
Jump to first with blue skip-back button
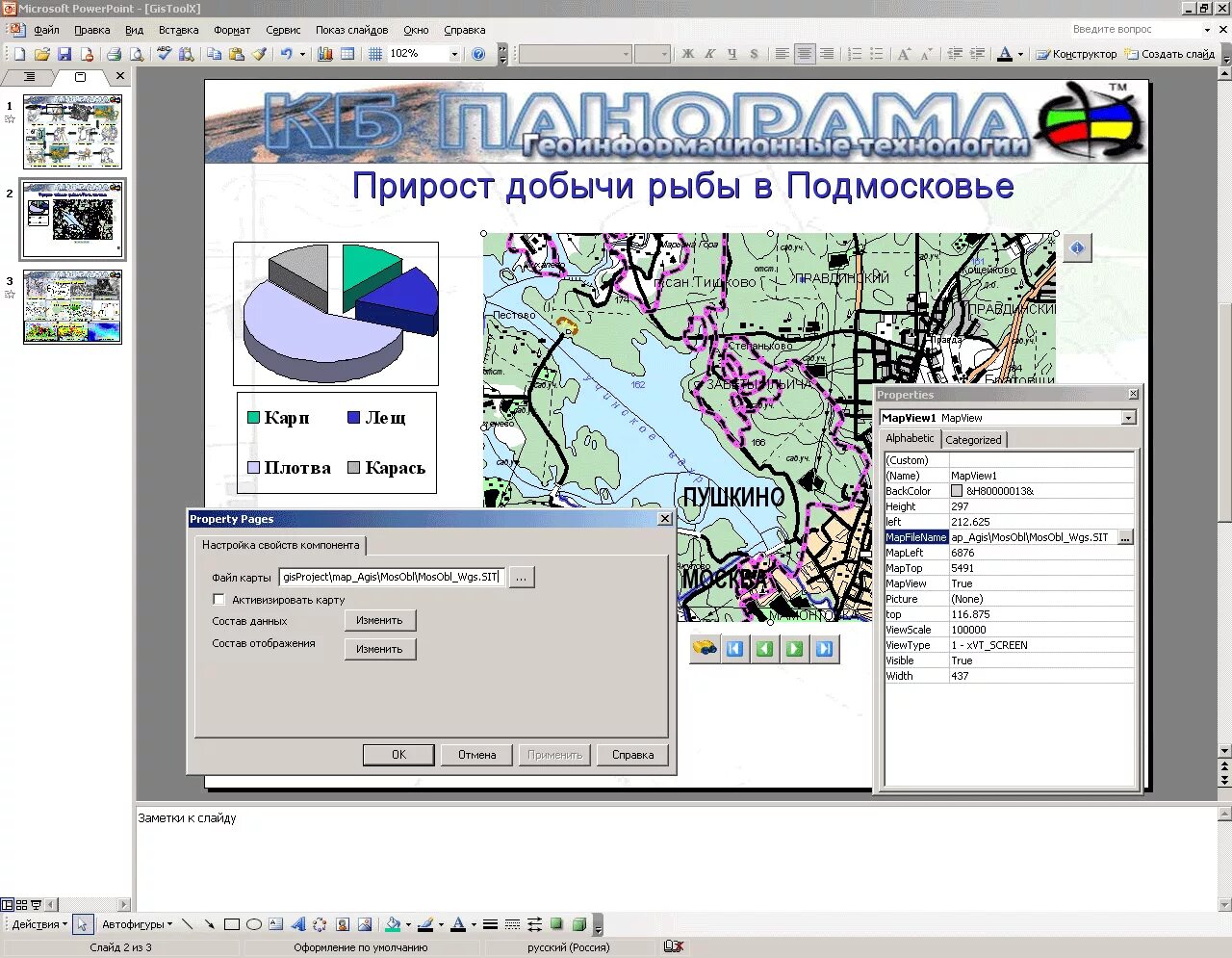734,649
